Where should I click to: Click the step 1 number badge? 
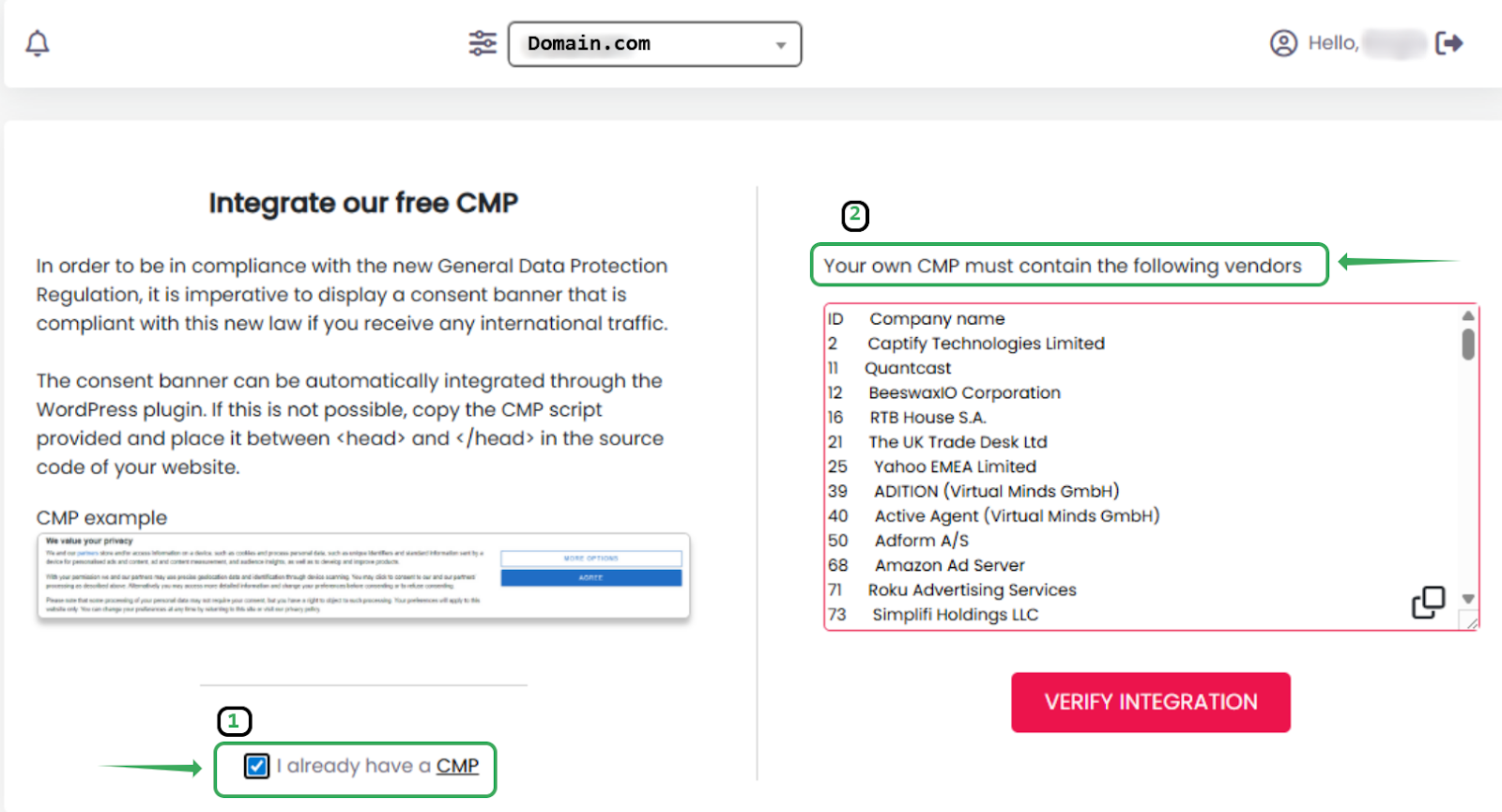(234, 721)
